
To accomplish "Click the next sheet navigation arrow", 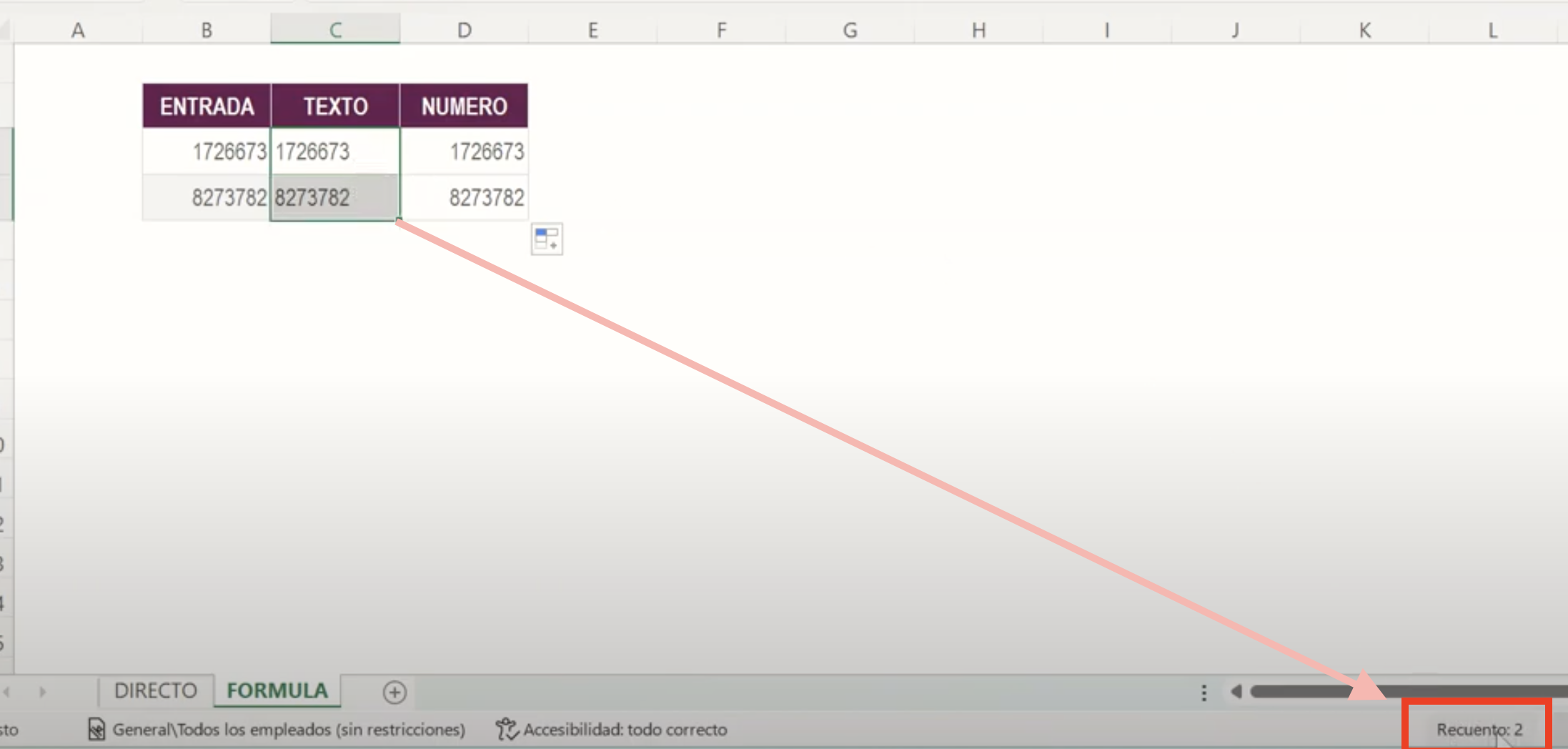I will point(43,691).
